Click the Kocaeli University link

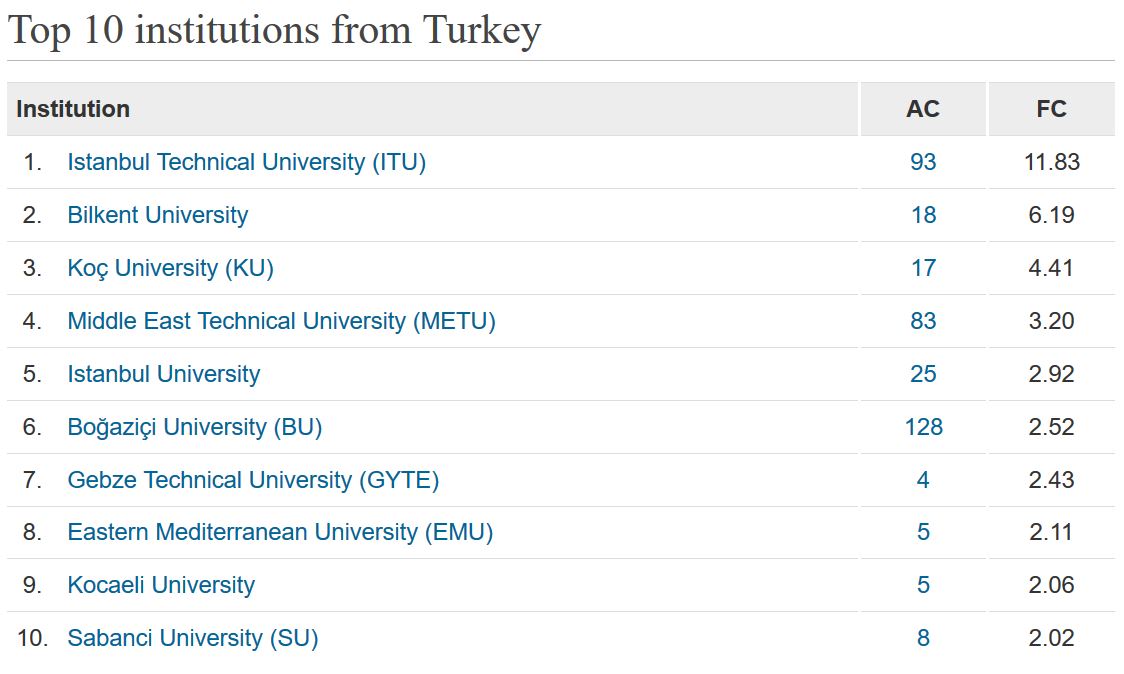[161, 585]
